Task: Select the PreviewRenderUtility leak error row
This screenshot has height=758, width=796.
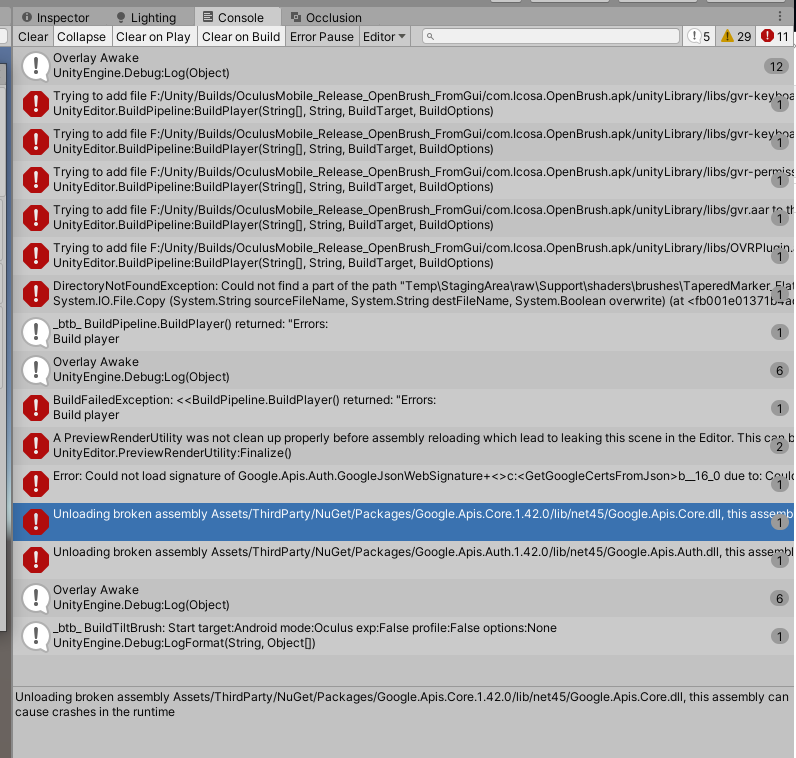Action: (404, 446)
